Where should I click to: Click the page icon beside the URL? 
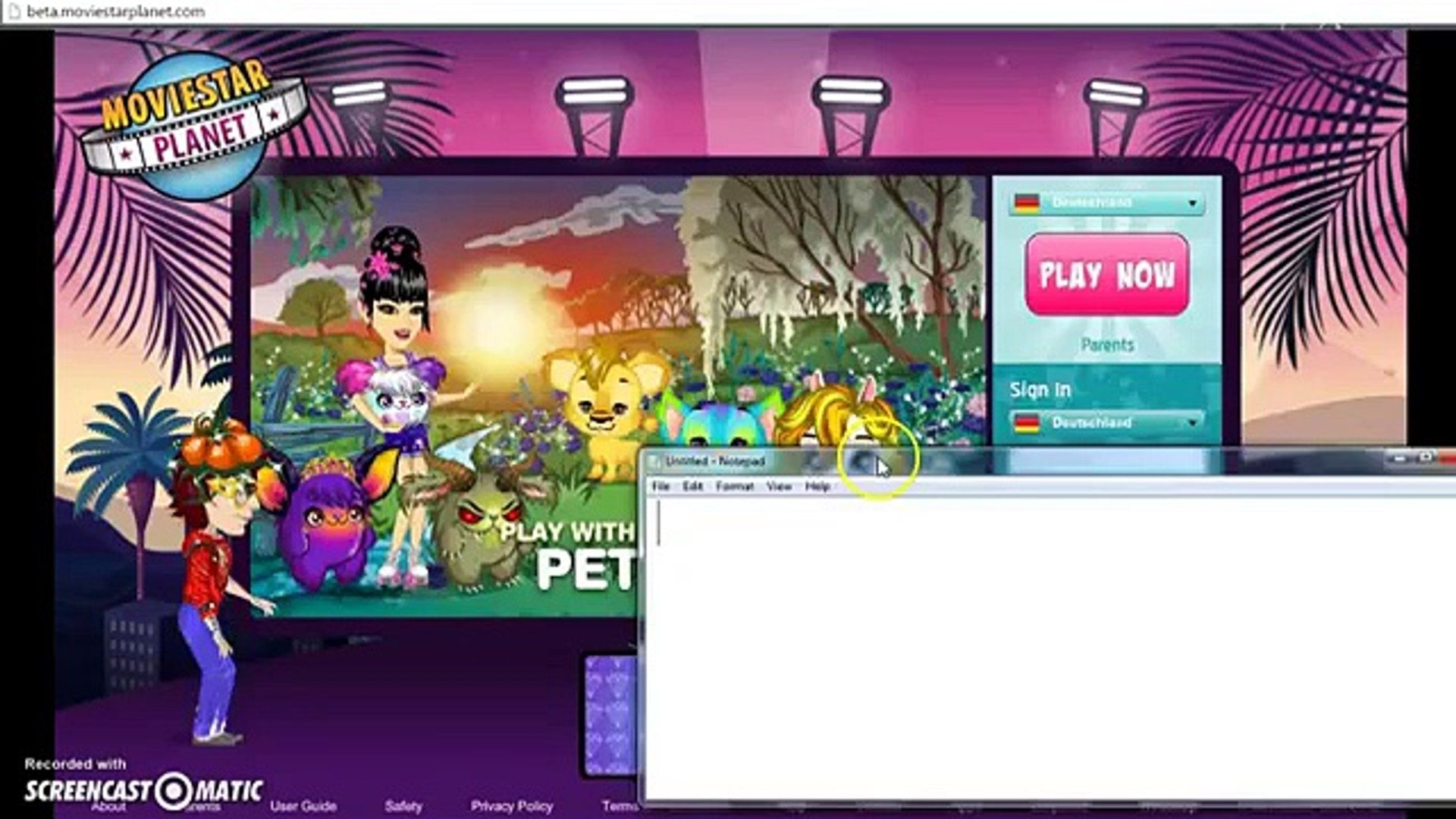click(13, 11)
